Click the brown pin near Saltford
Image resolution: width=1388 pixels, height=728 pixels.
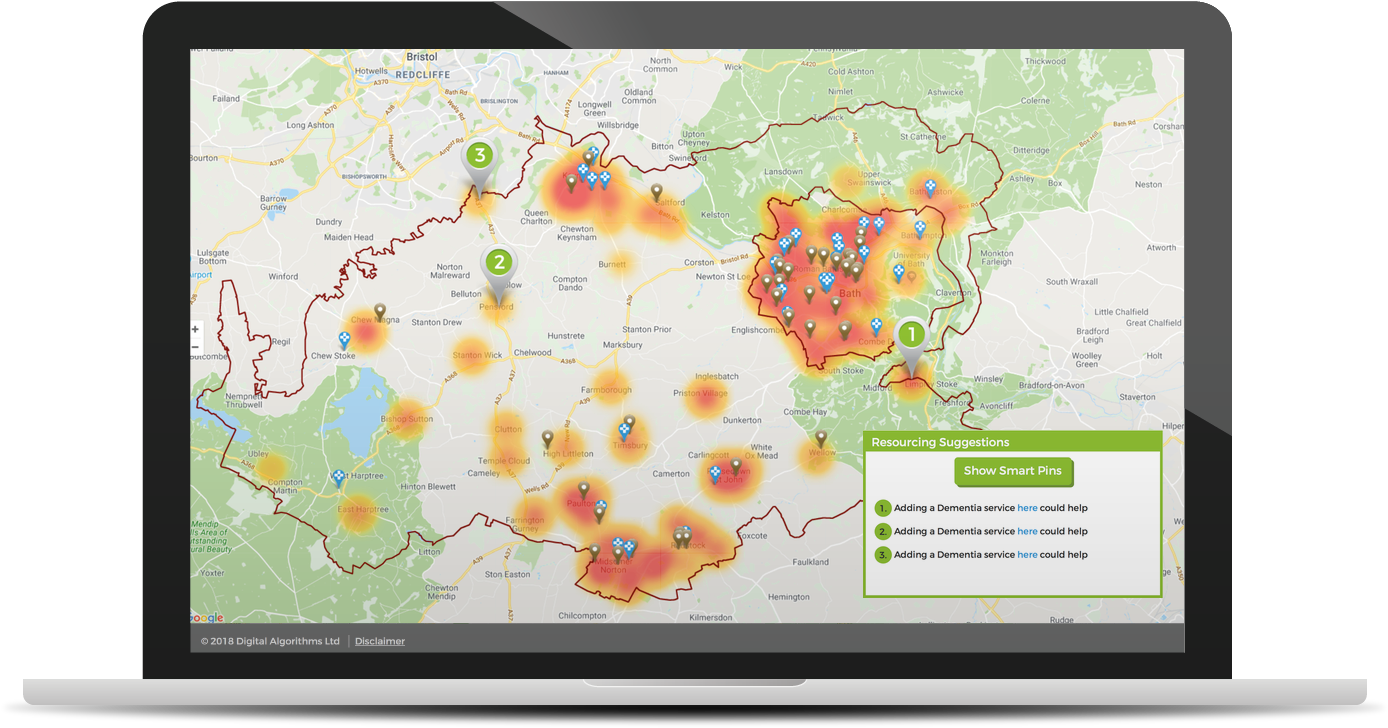point(655,190)
